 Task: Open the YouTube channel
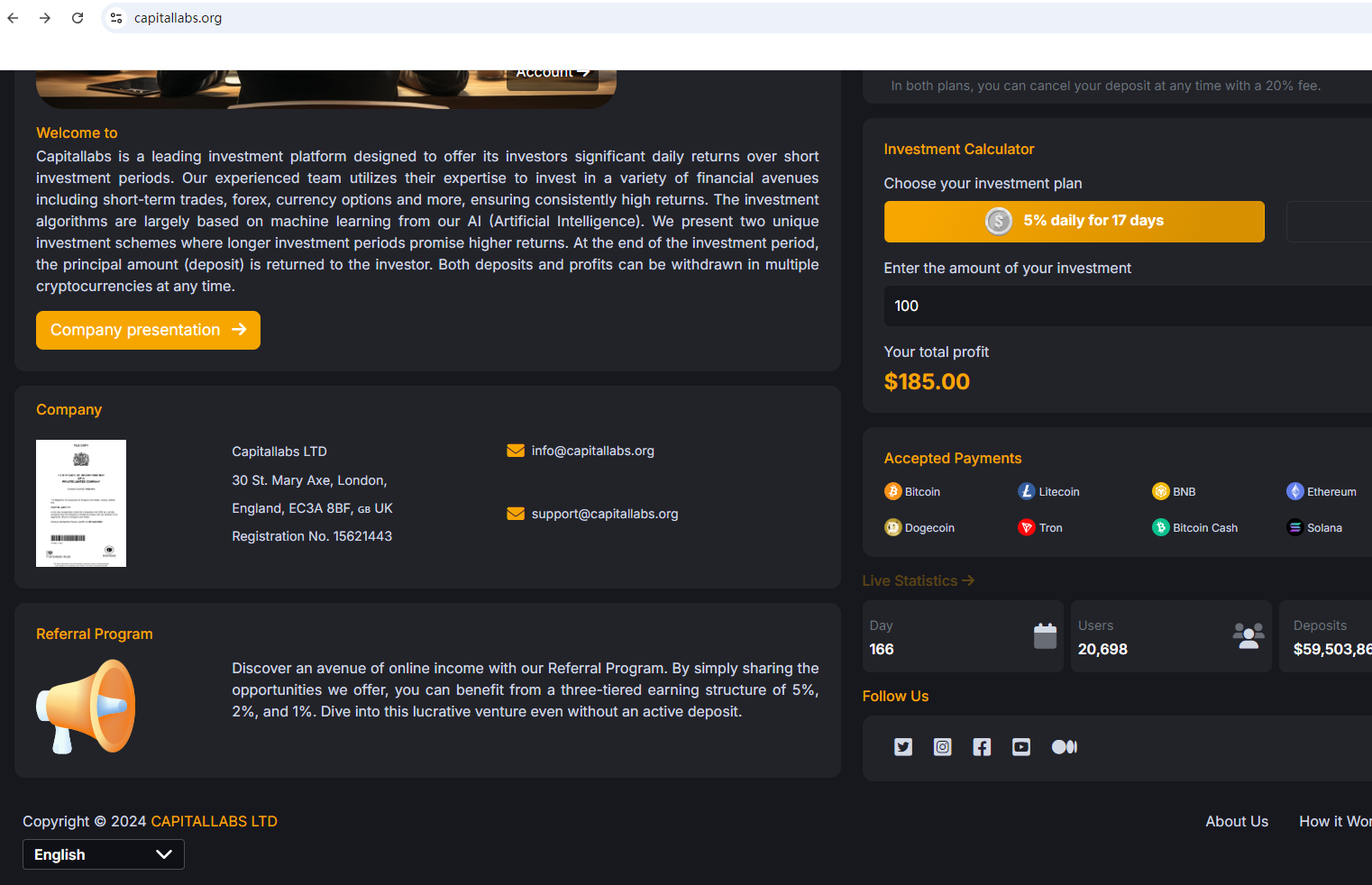pyautogui.click(x=1021, y=747)
